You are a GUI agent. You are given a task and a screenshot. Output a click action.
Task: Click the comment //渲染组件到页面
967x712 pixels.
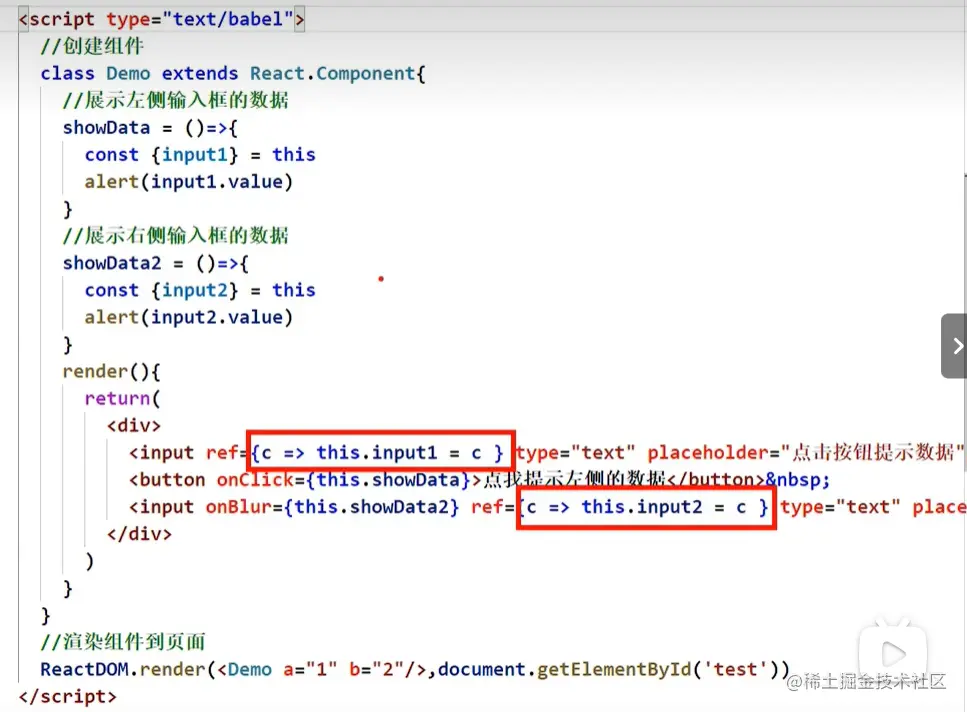123,642
